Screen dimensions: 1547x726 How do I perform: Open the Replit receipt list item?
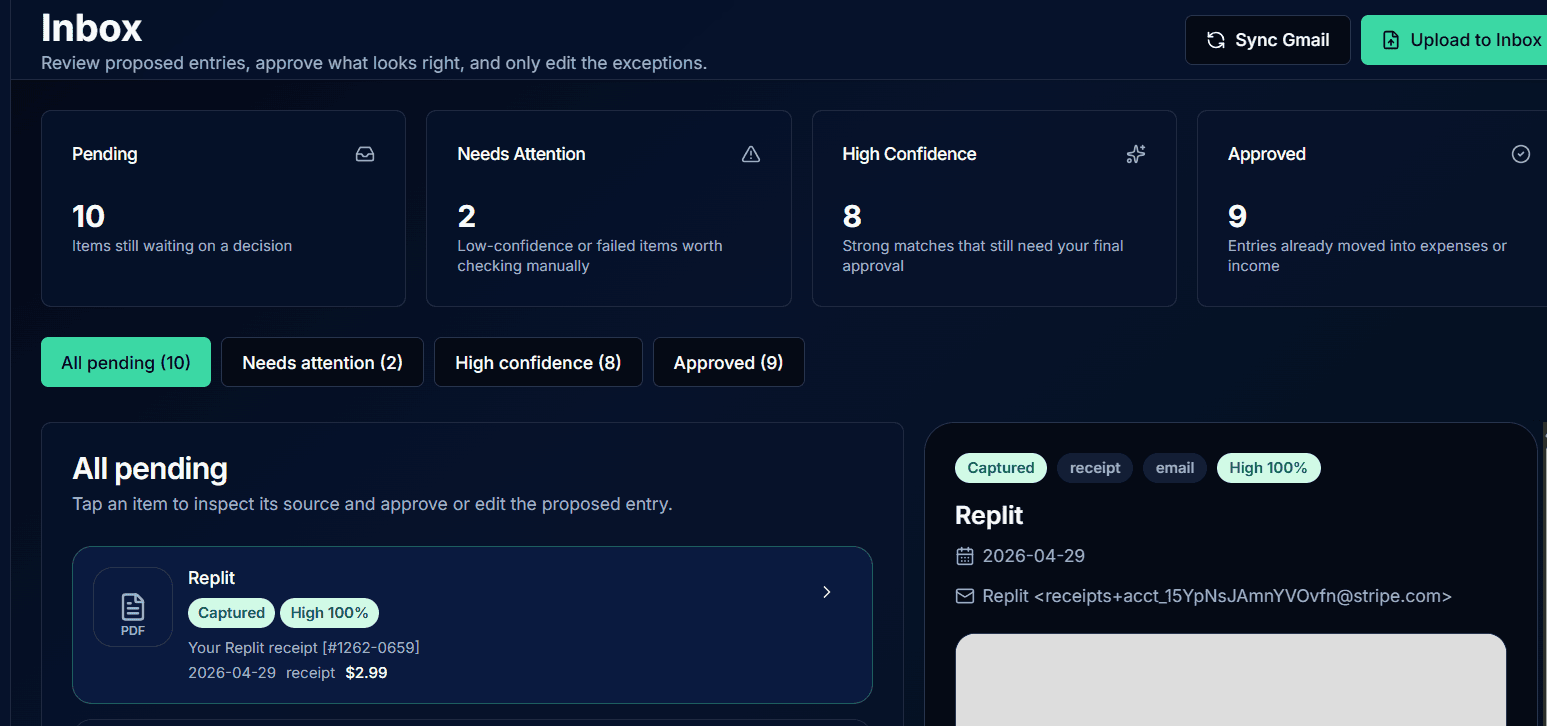click(472, 625)
